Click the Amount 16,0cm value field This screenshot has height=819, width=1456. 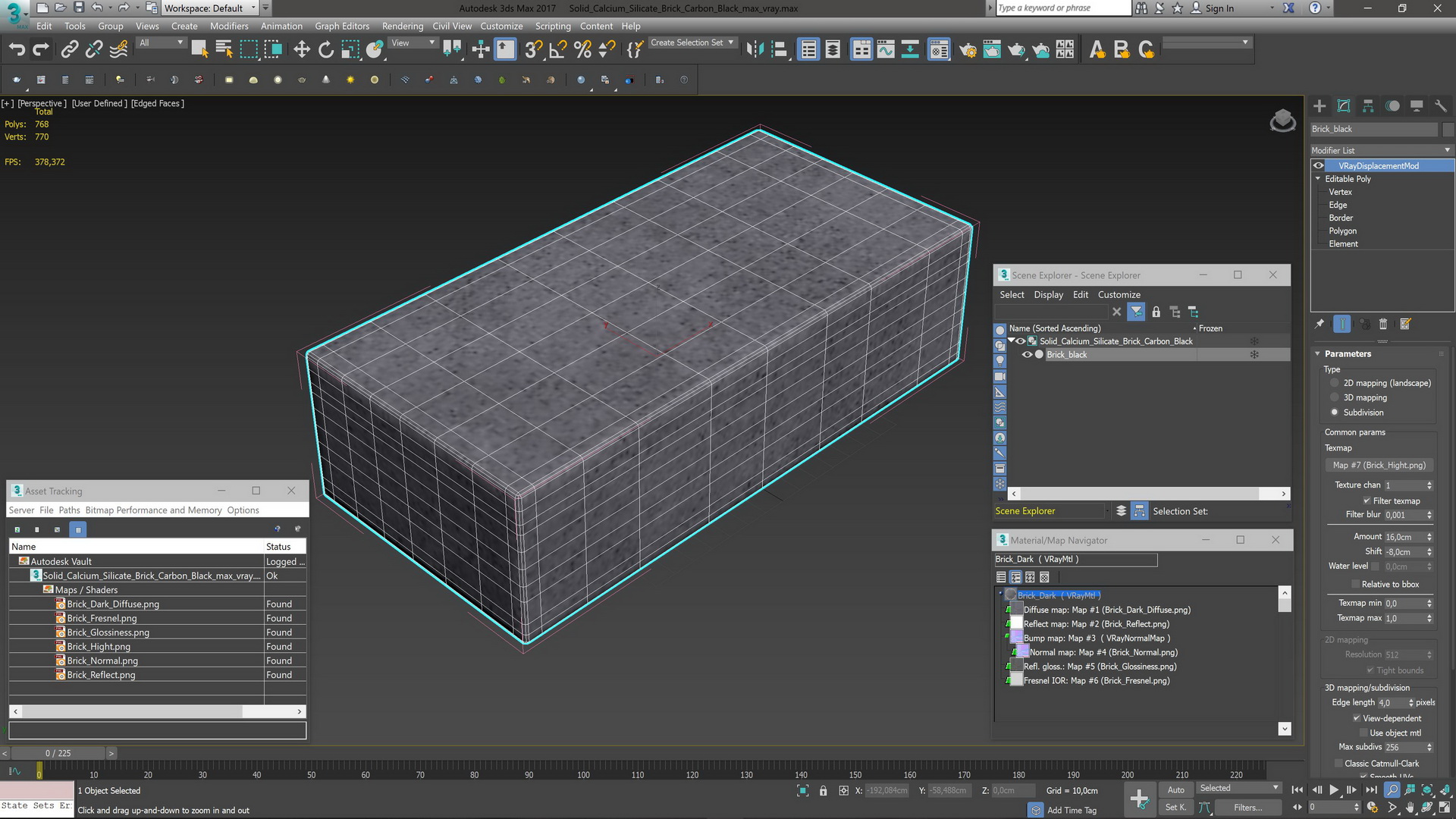click(1404, 537)
